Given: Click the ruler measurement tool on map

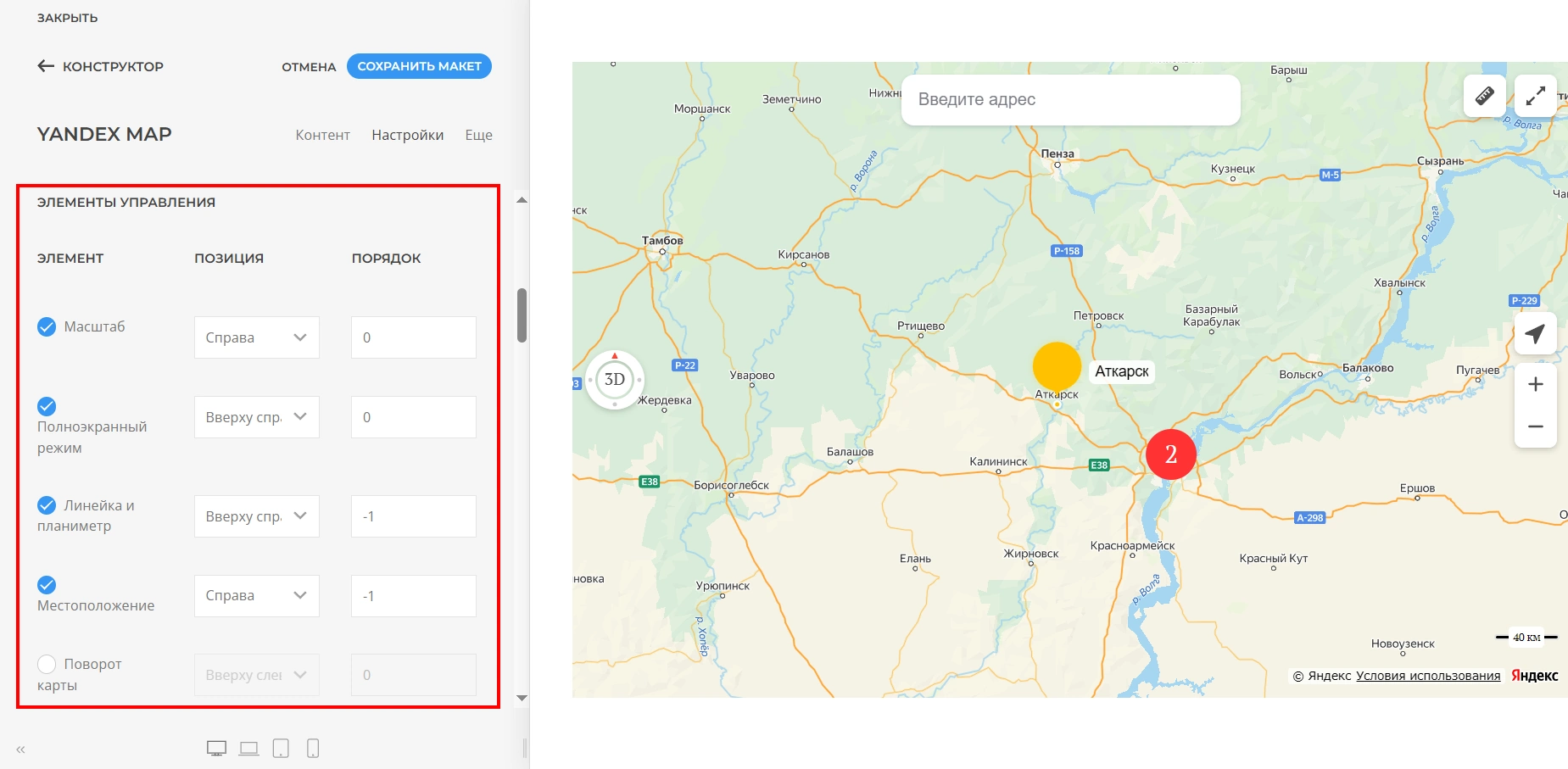Looking at the screenshot, I should tap(1484, 96).
